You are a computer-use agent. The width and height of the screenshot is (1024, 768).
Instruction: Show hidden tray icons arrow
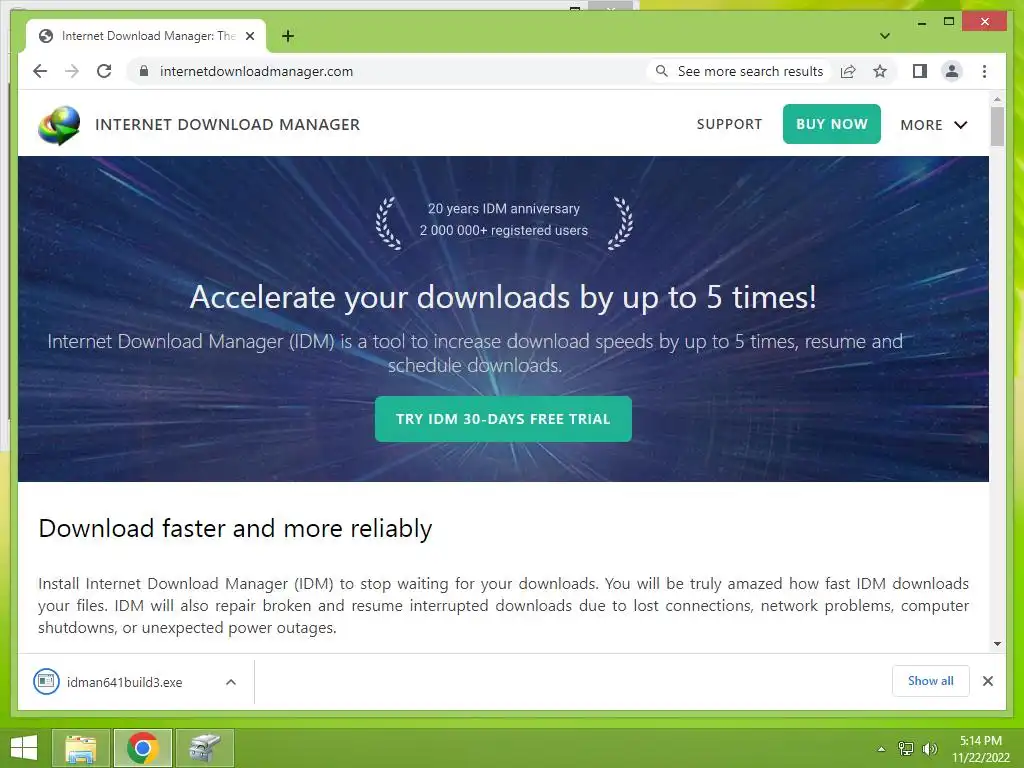(x=881, y=749)
